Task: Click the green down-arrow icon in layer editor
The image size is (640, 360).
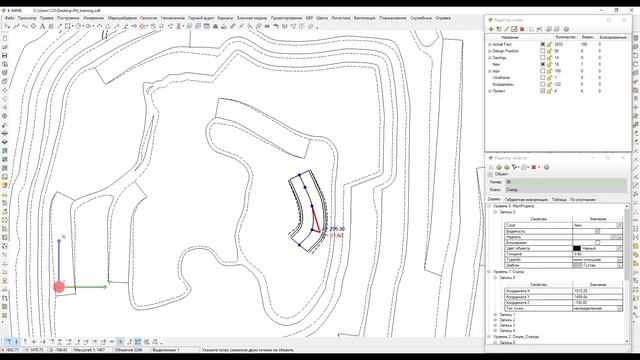Action: 491,29
